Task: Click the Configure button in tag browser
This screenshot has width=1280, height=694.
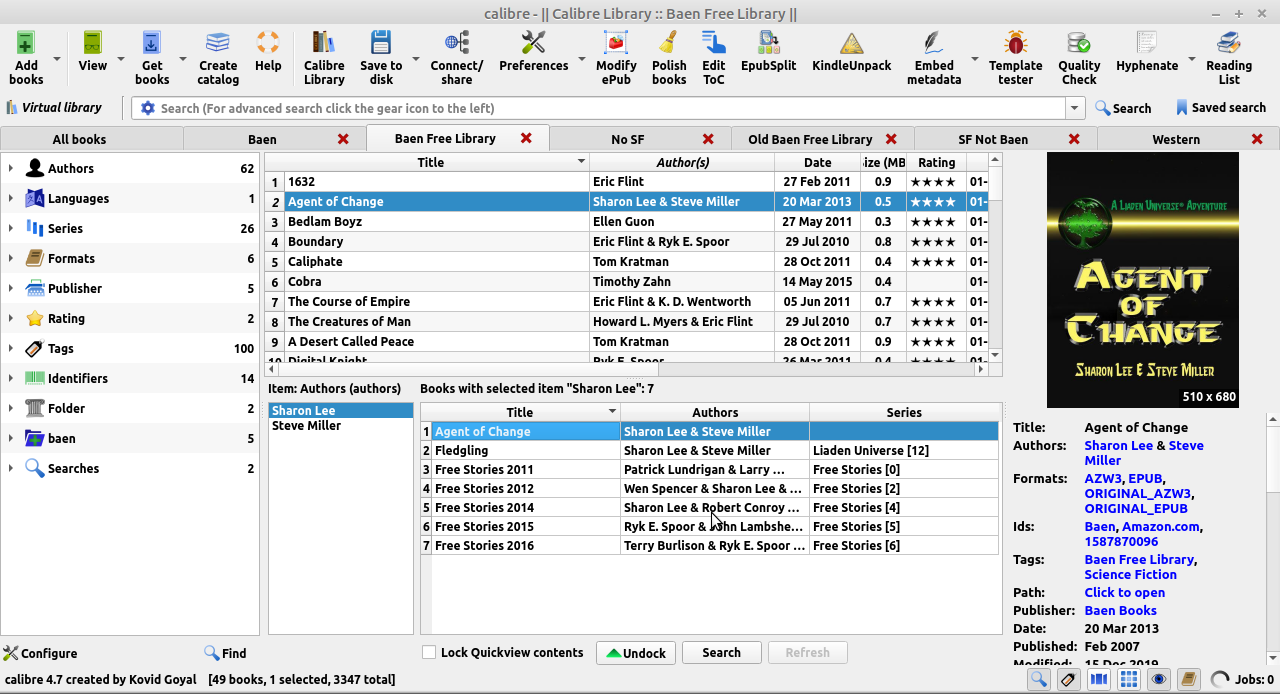Action: pos(40,653)
